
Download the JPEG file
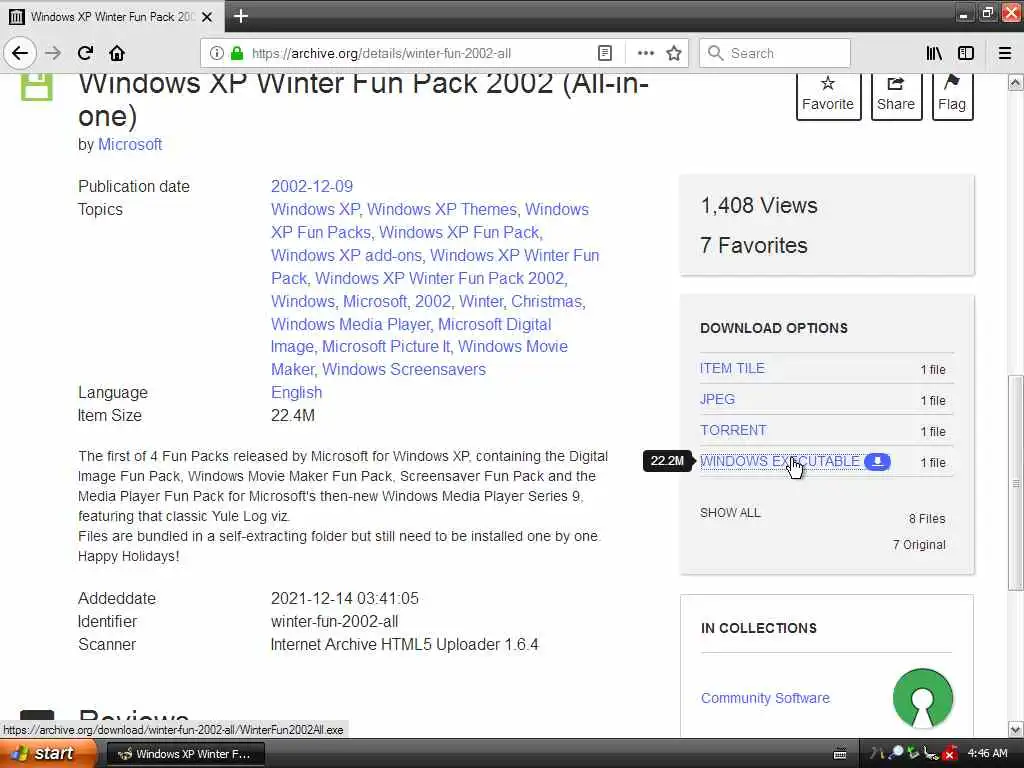pos(717,399)
